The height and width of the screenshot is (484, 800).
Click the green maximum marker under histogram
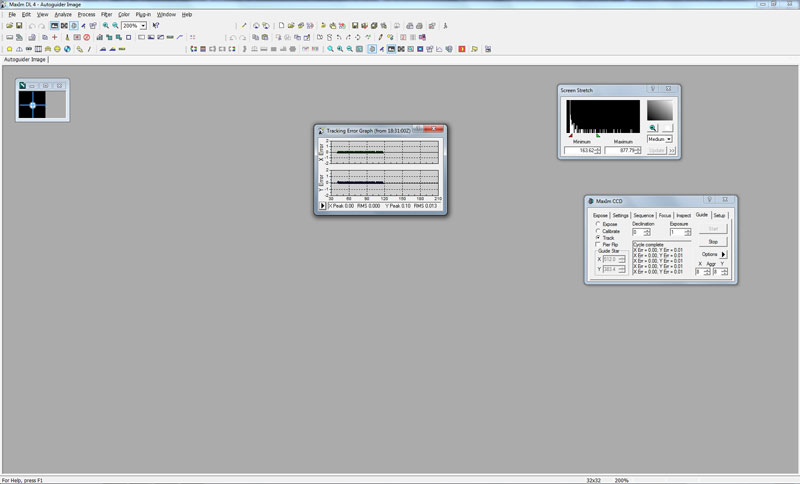click(x=598, y=135)
